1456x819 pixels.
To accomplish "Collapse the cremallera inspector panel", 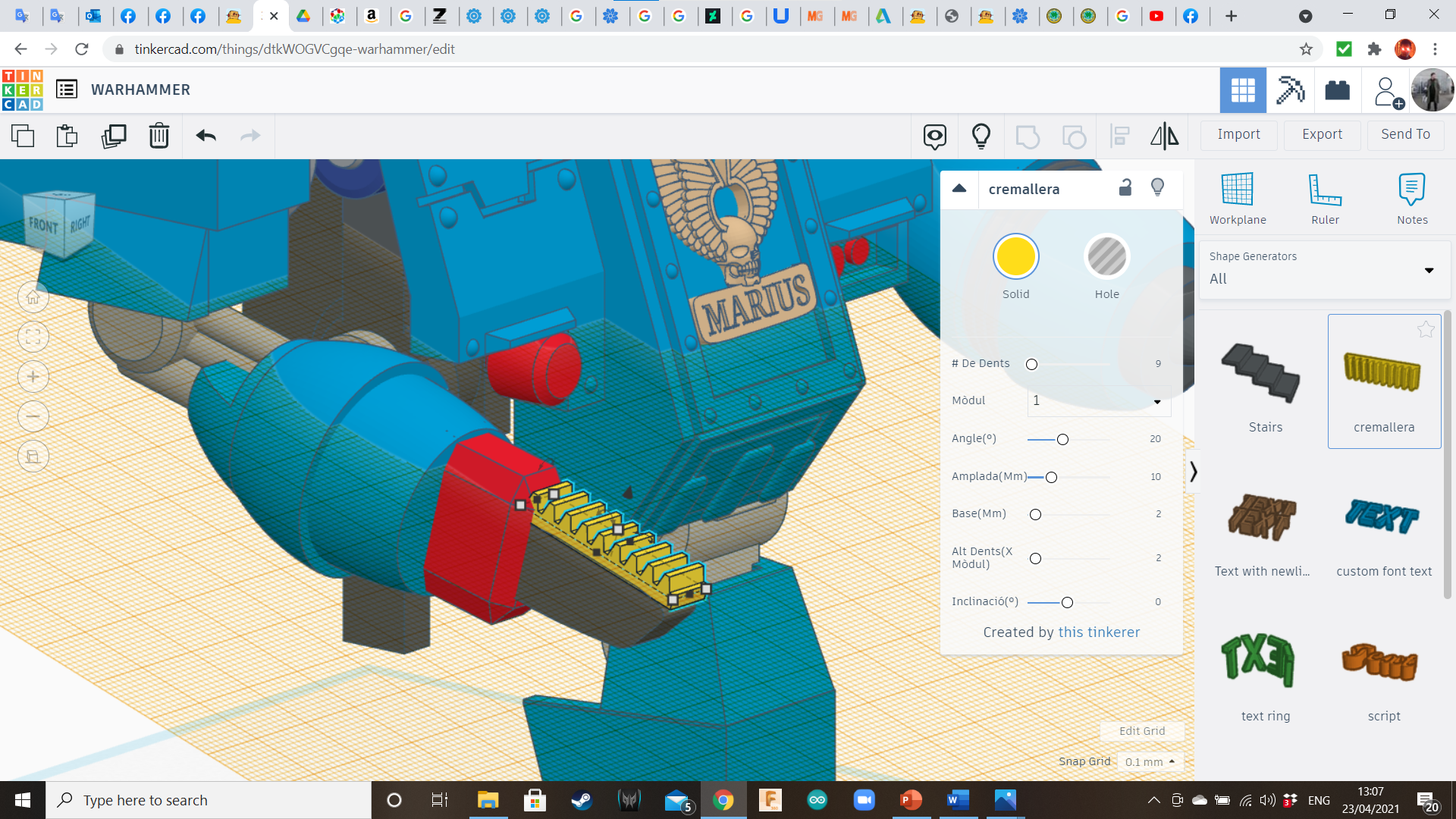I will [x=959, y=188].
